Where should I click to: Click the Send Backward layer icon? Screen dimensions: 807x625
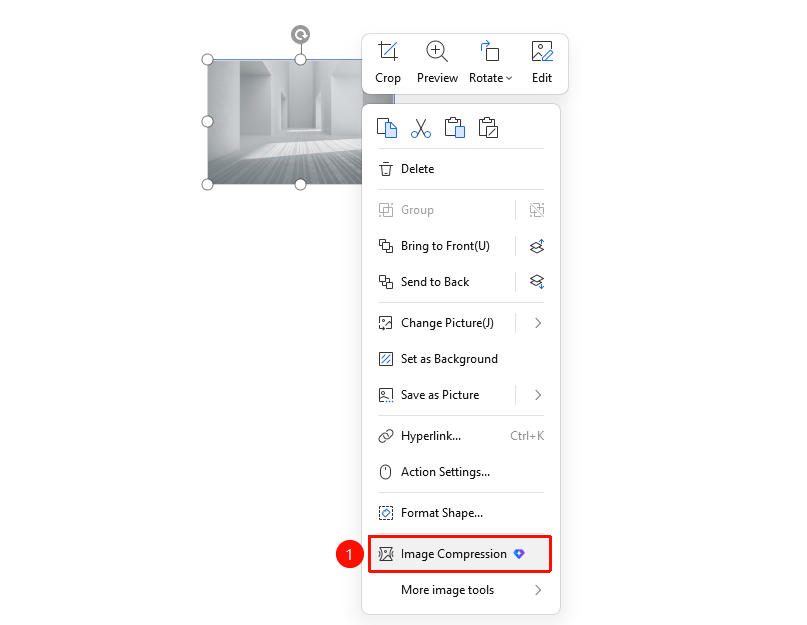pyautogui.click(x=537, y=282)
